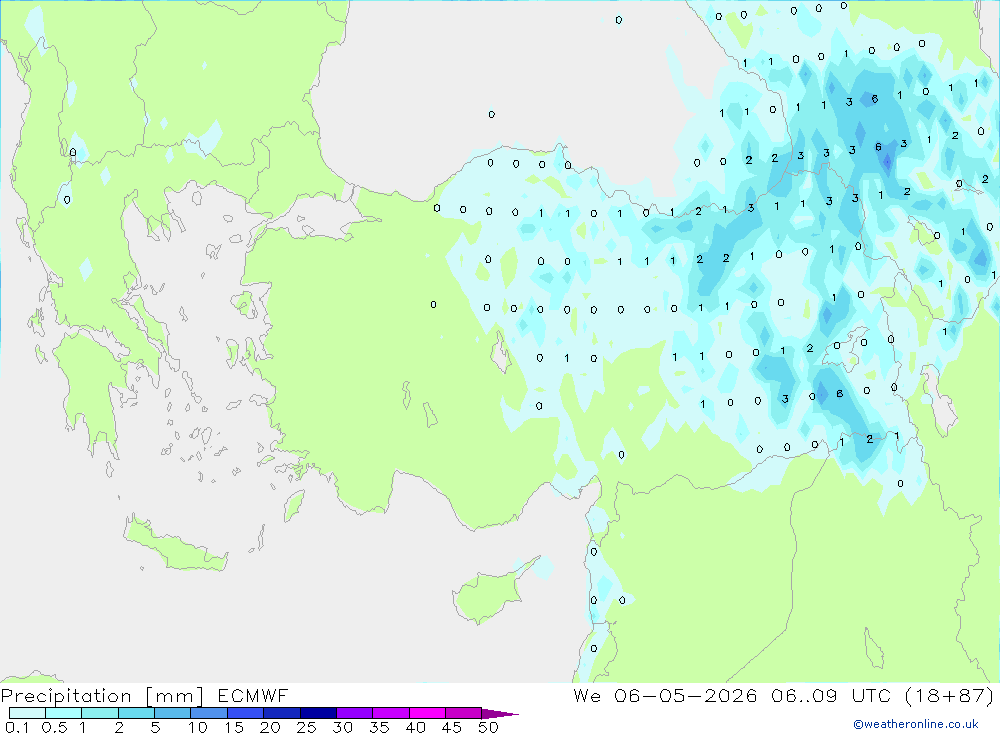Select the "06..09 UTC" time label
The height and width of the screenshot is (733, 1000).
[831, 695]
